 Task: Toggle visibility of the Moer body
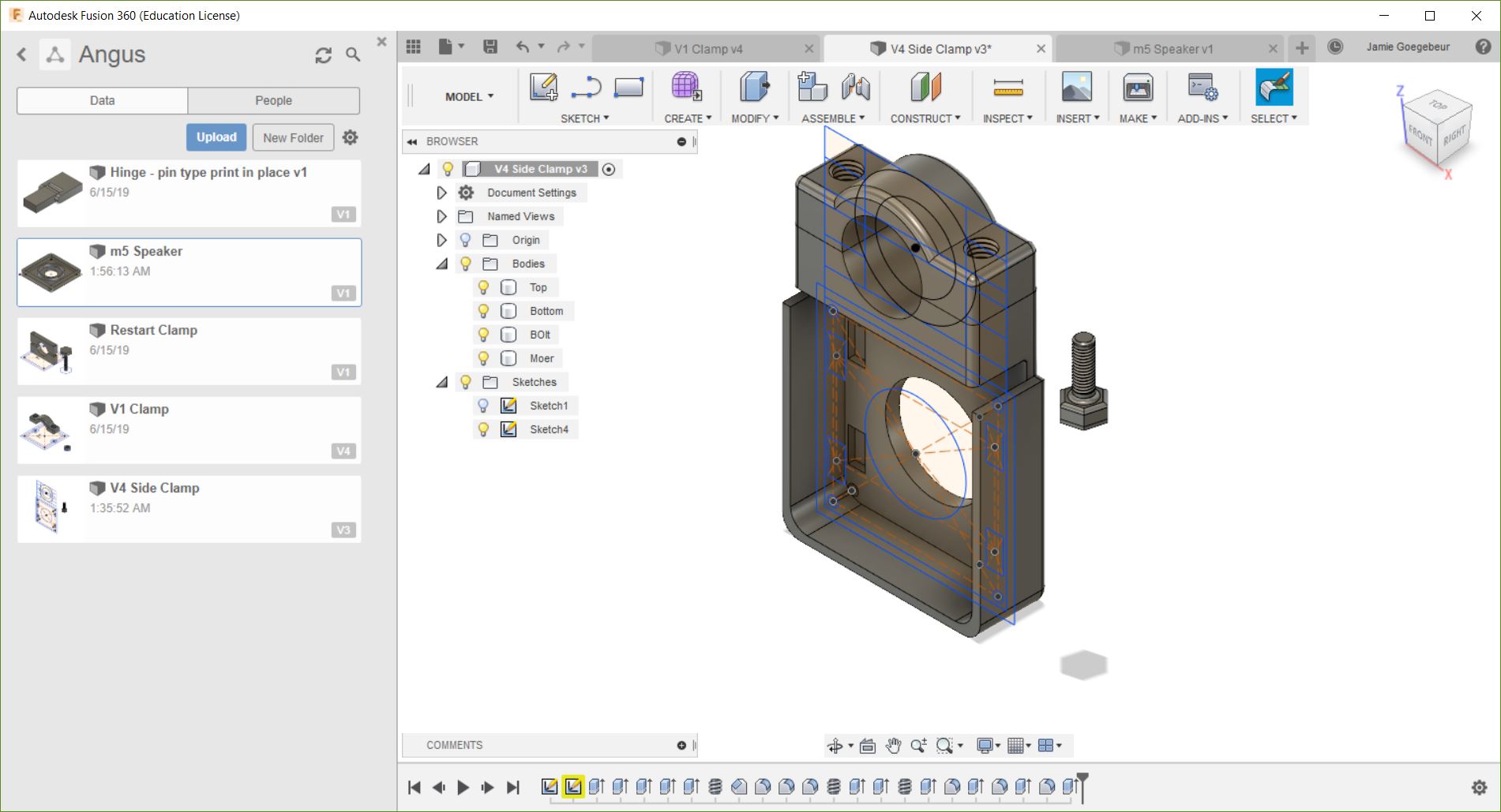click(x=483, y=358)
